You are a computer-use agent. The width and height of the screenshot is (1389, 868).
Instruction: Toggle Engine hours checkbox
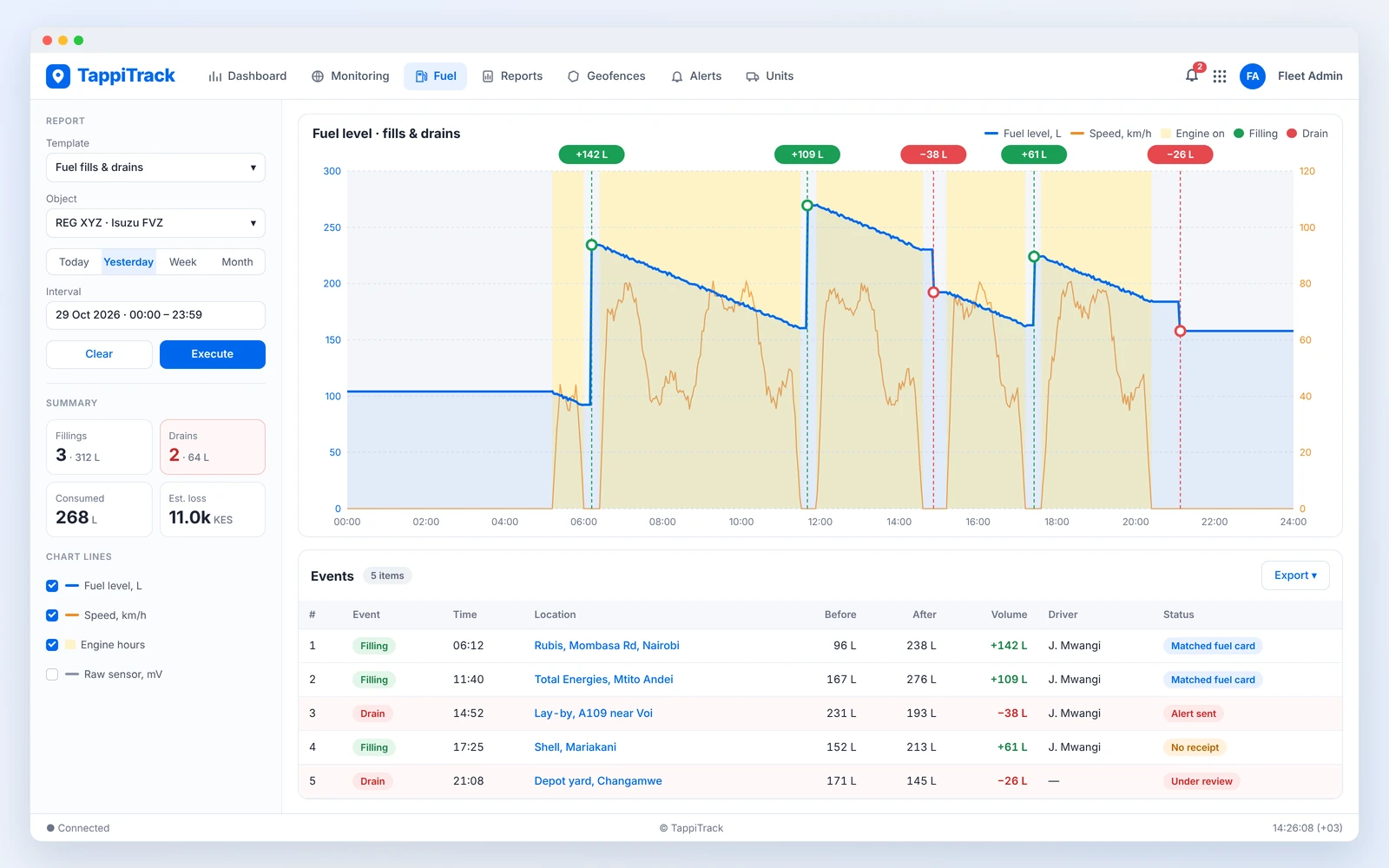tap(52, 645)
